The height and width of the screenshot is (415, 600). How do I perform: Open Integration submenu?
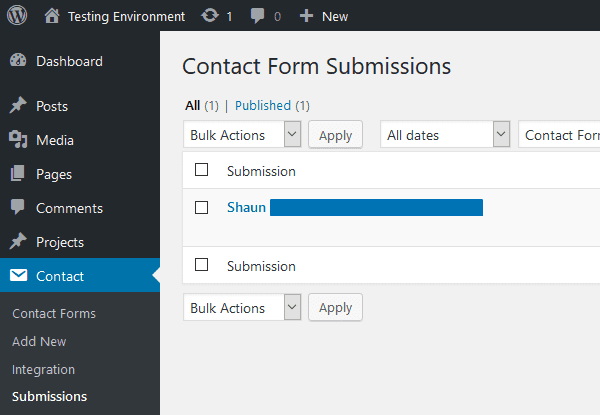[x=43, y=369]
